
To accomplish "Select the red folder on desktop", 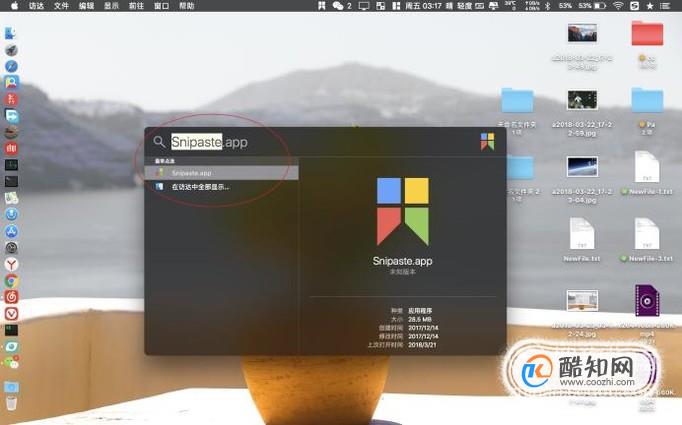I will pos(647,33).
